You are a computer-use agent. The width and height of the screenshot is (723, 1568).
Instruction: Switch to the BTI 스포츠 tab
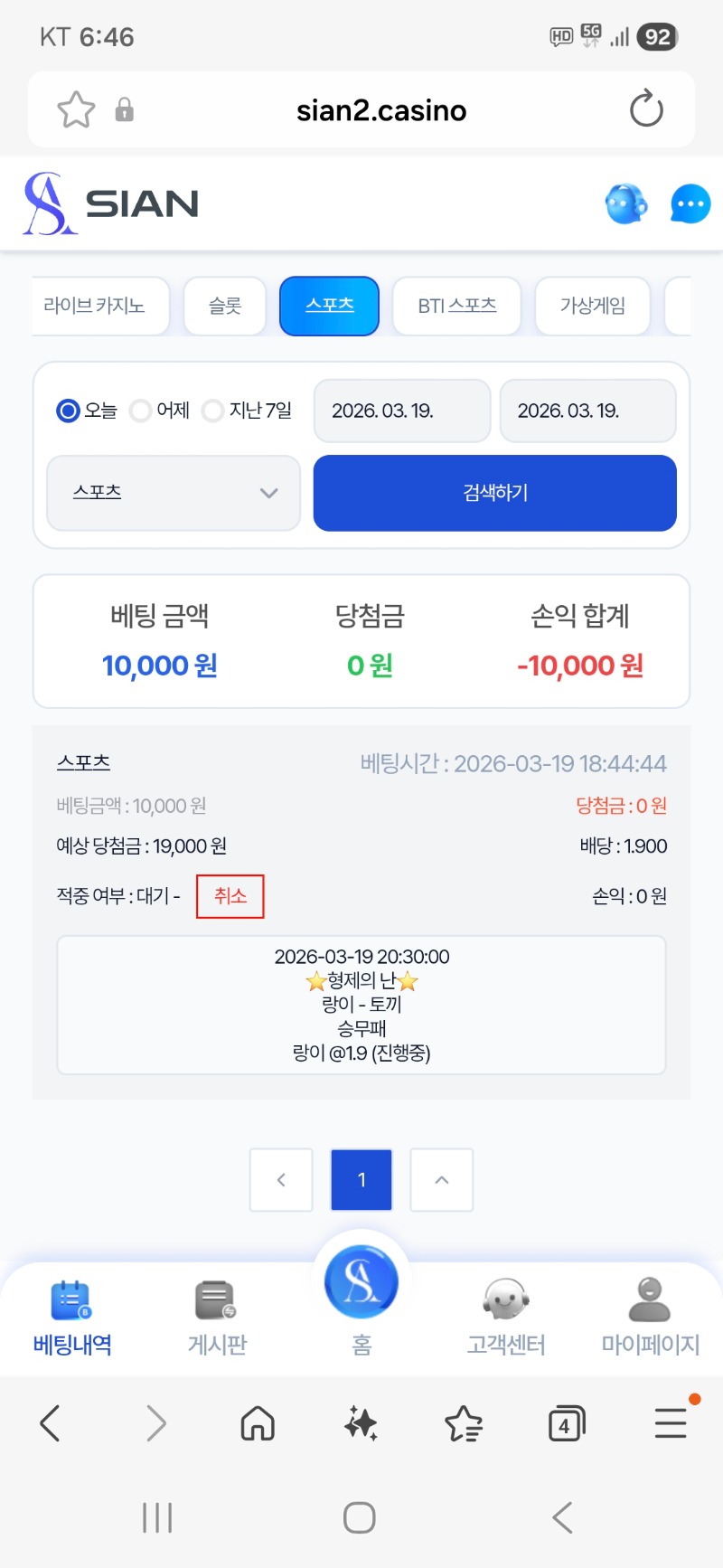[456, 306]
